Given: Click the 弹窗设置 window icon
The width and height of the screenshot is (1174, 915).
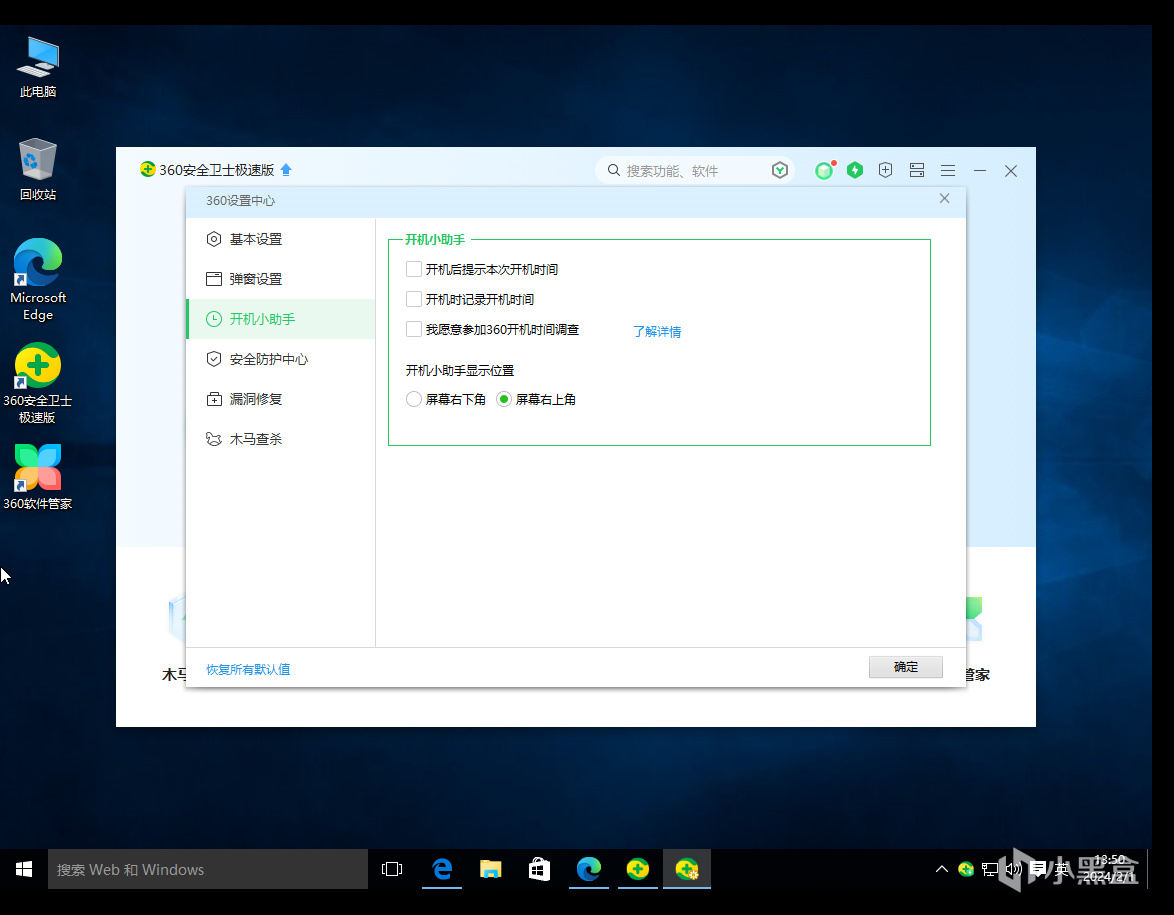Looking at the screenshot, I should 213,279.
